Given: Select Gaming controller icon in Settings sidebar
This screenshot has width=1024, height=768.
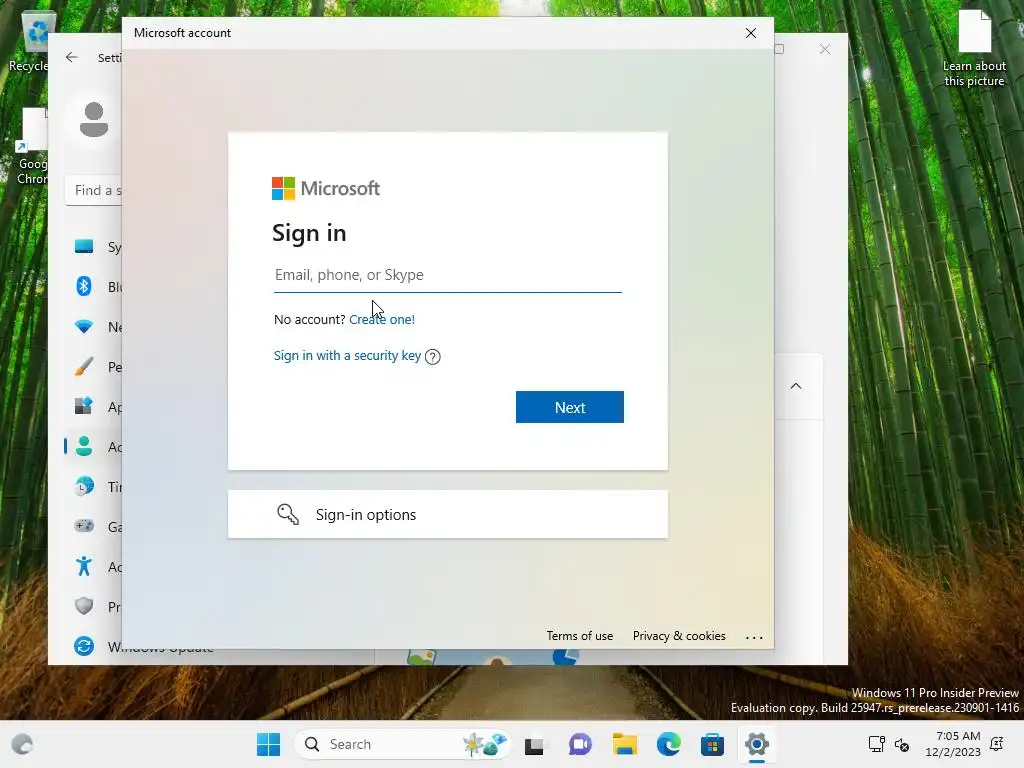Looking at the screenshot, I should click(84, 526).
